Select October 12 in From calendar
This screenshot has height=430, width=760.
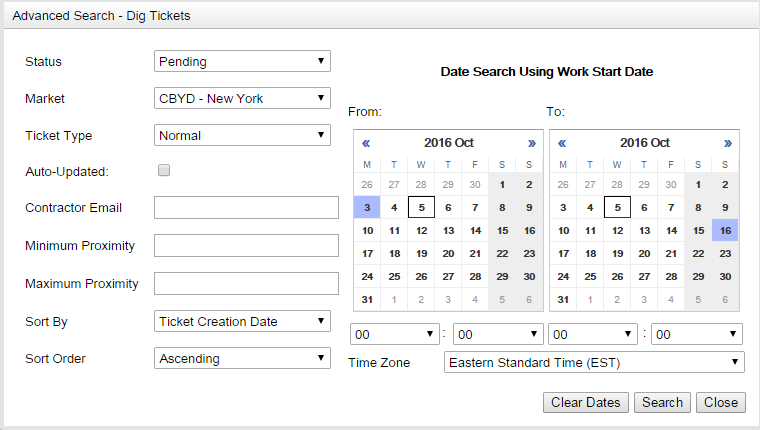click(421, 231)
